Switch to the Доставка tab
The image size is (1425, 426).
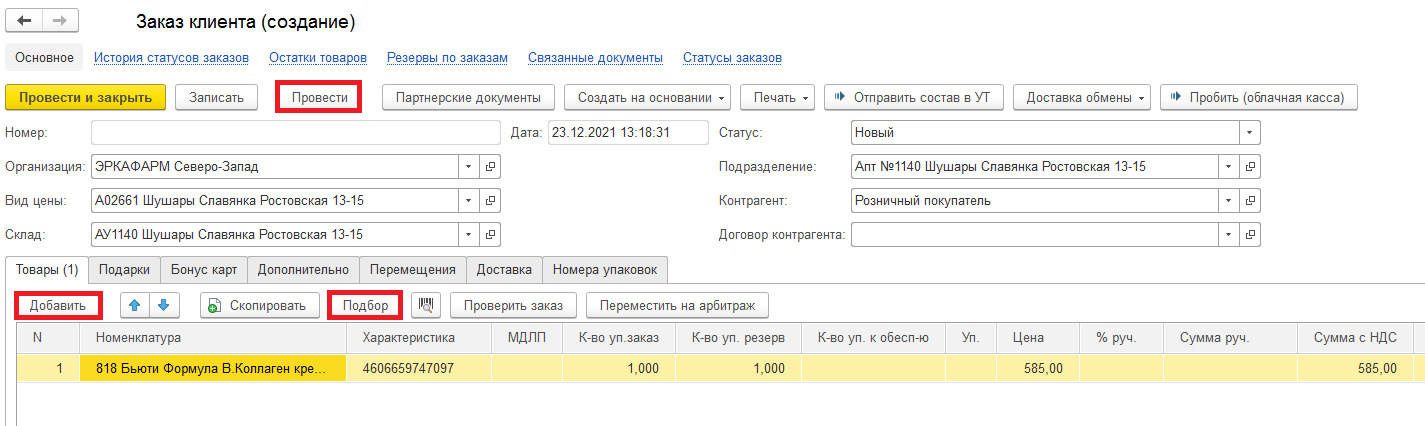pyautogui.click(x=504, y=270)
